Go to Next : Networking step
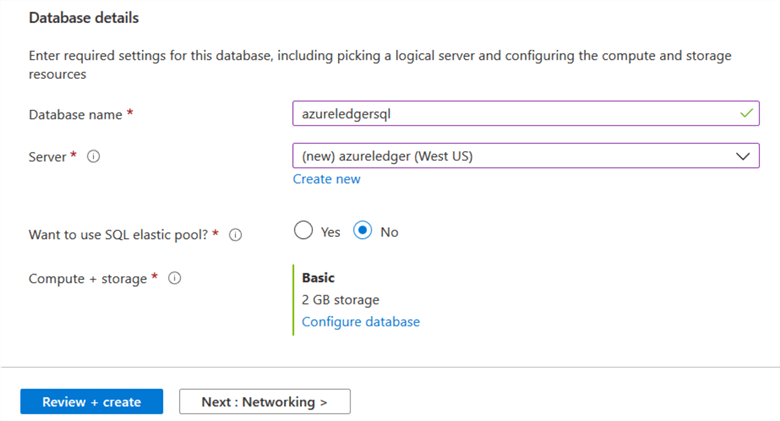The height and width of the screenshot is (421, 780). [x=264, y=402]
